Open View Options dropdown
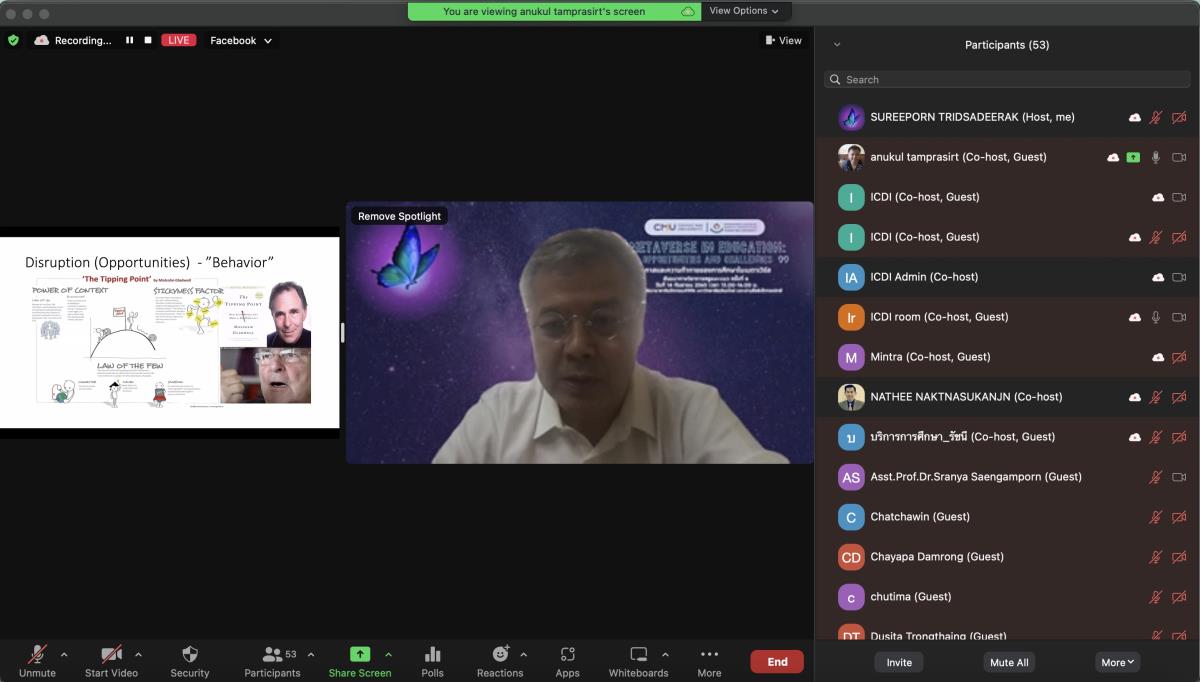This screenshot has width=1200, height=682. (x=744, y=11)
